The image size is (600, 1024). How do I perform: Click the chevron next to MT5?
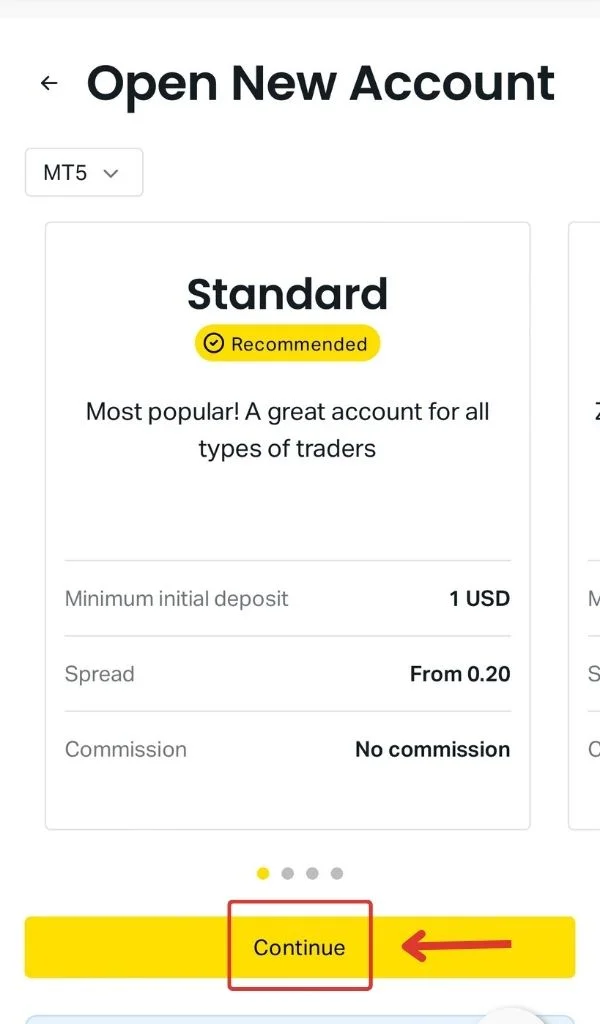coord(113,172)
